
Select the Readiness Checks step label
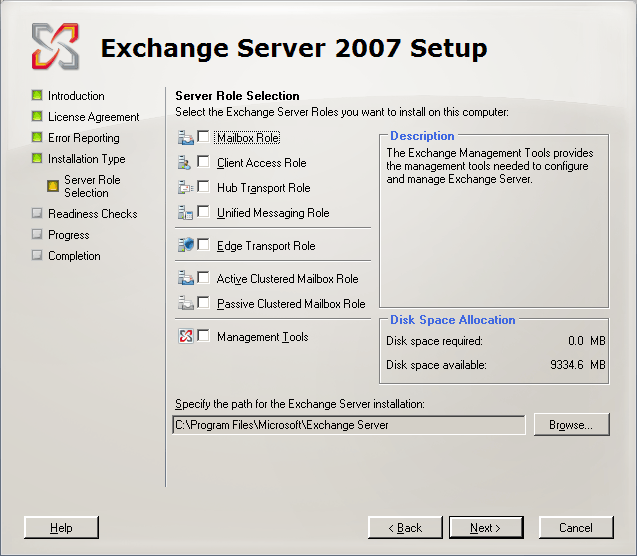click(93, 214)
